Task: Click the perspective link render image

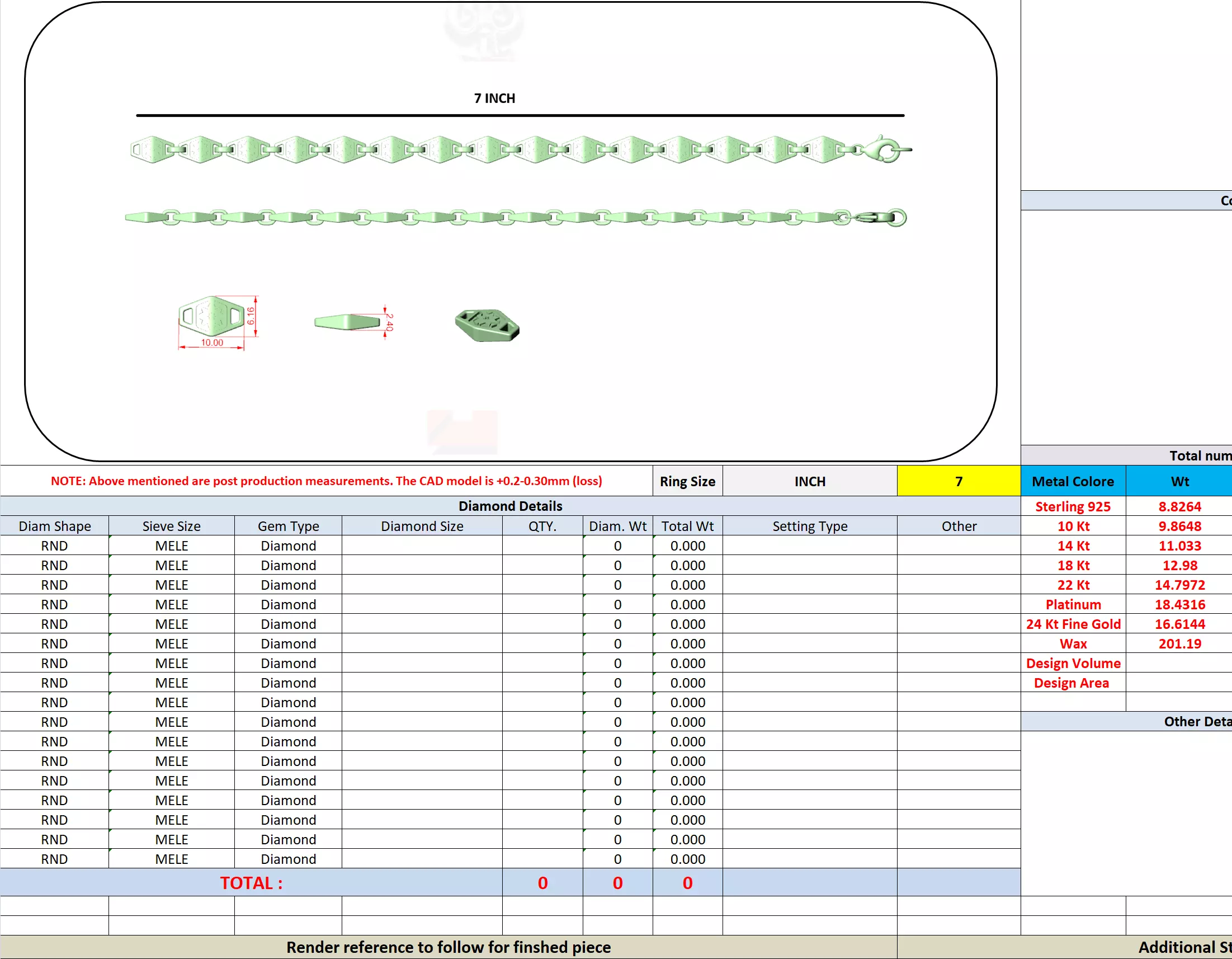Action: [487, 325]
